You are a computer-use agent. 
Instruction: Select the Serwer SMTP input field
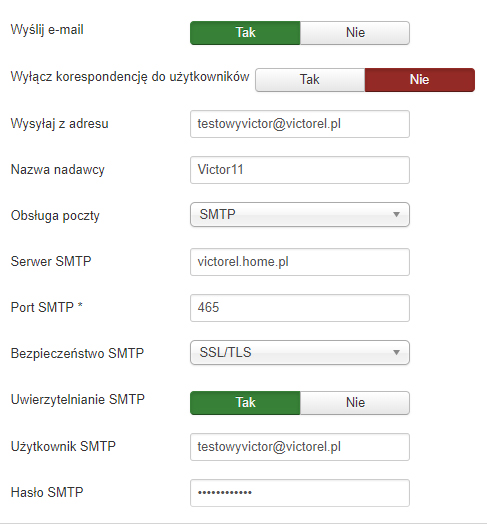click(x=300, y=262)
